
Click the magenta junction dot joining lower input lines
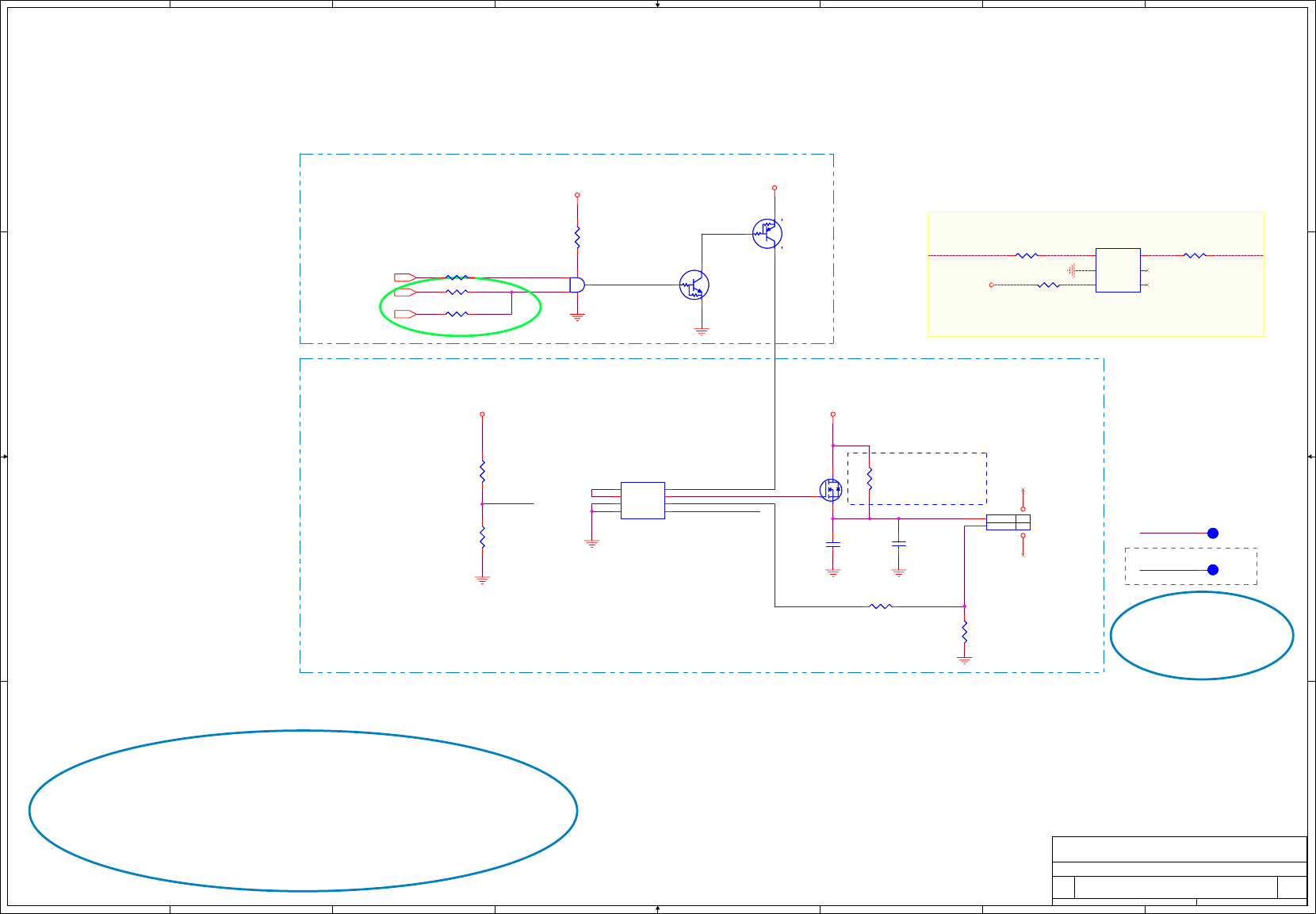click(x=511, y=292)
